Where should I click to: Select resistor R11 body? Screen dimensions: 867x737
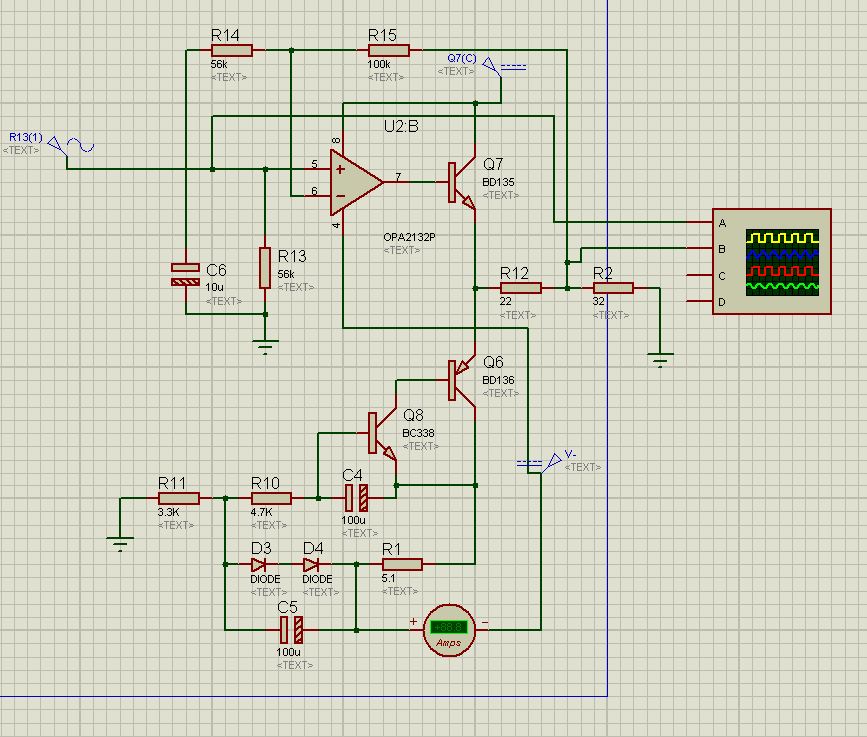coord(179,498)
